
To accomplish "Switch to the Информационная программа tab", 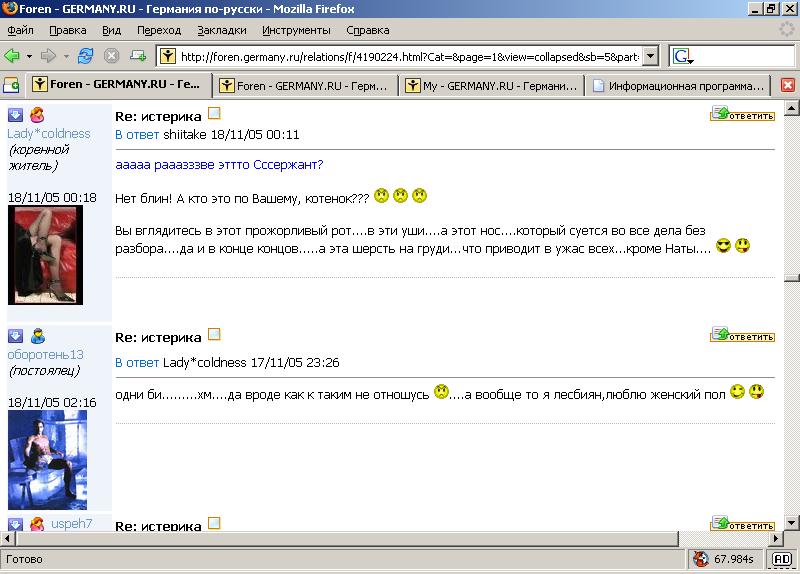I will 679,86.
